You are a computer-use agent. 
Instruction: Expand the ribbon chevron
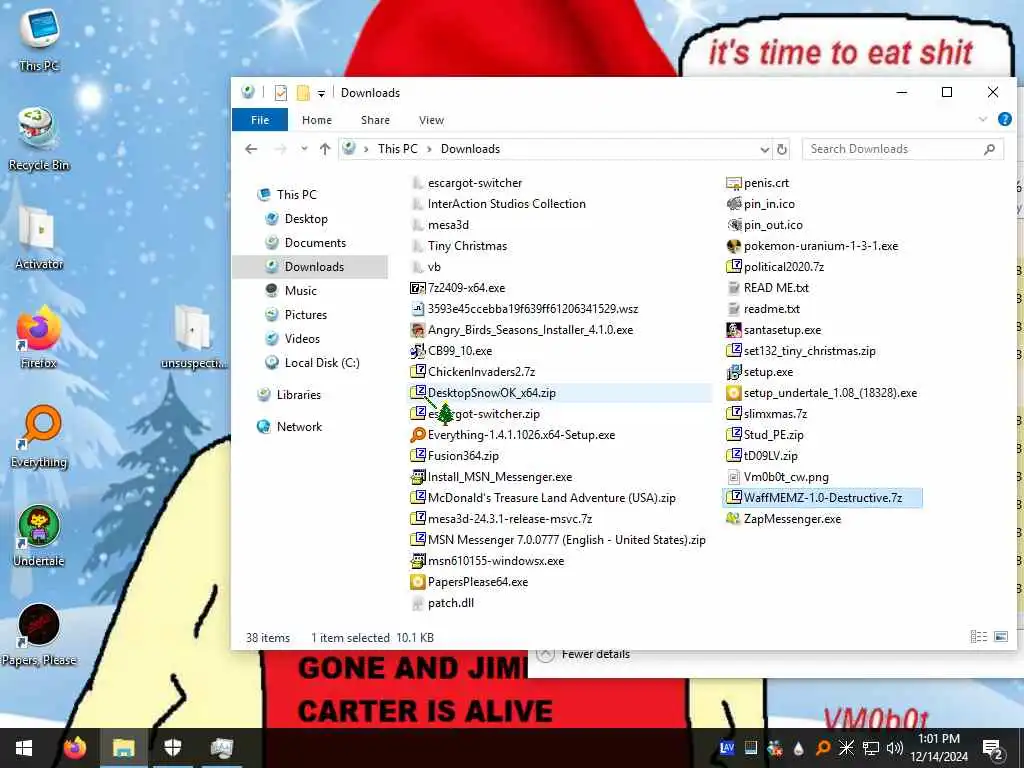click(x=983, y=119)
